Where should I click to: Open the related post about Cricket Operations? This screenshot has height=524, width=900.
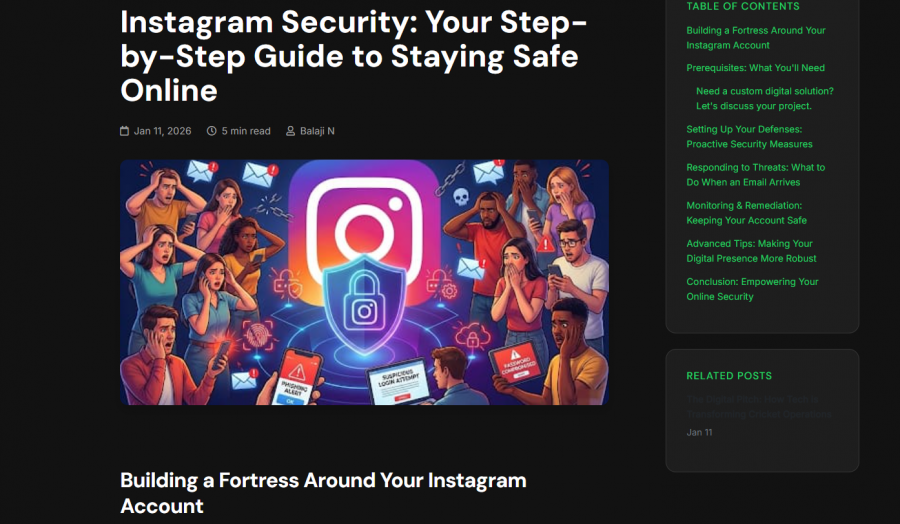point(758,407)
